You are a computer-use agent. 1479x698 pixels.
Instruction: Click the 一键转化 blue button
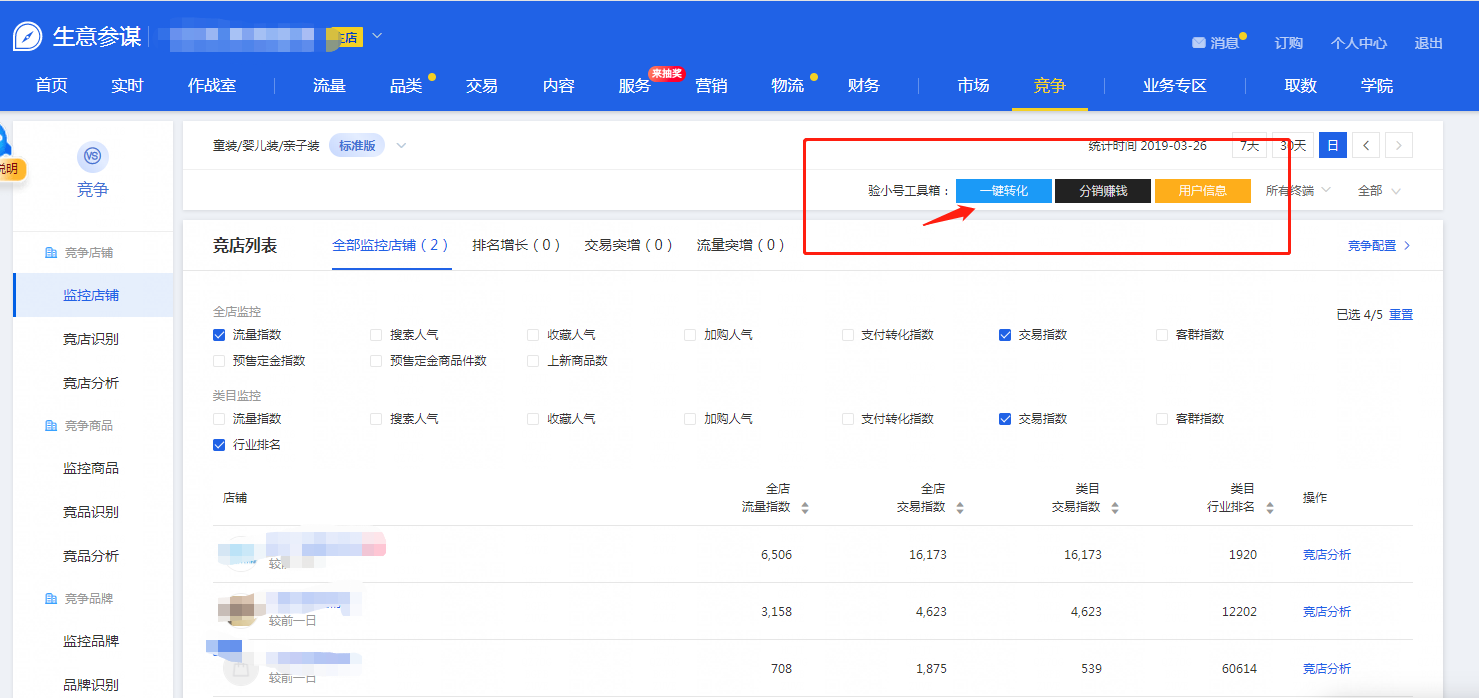[x=1003, y=191]
